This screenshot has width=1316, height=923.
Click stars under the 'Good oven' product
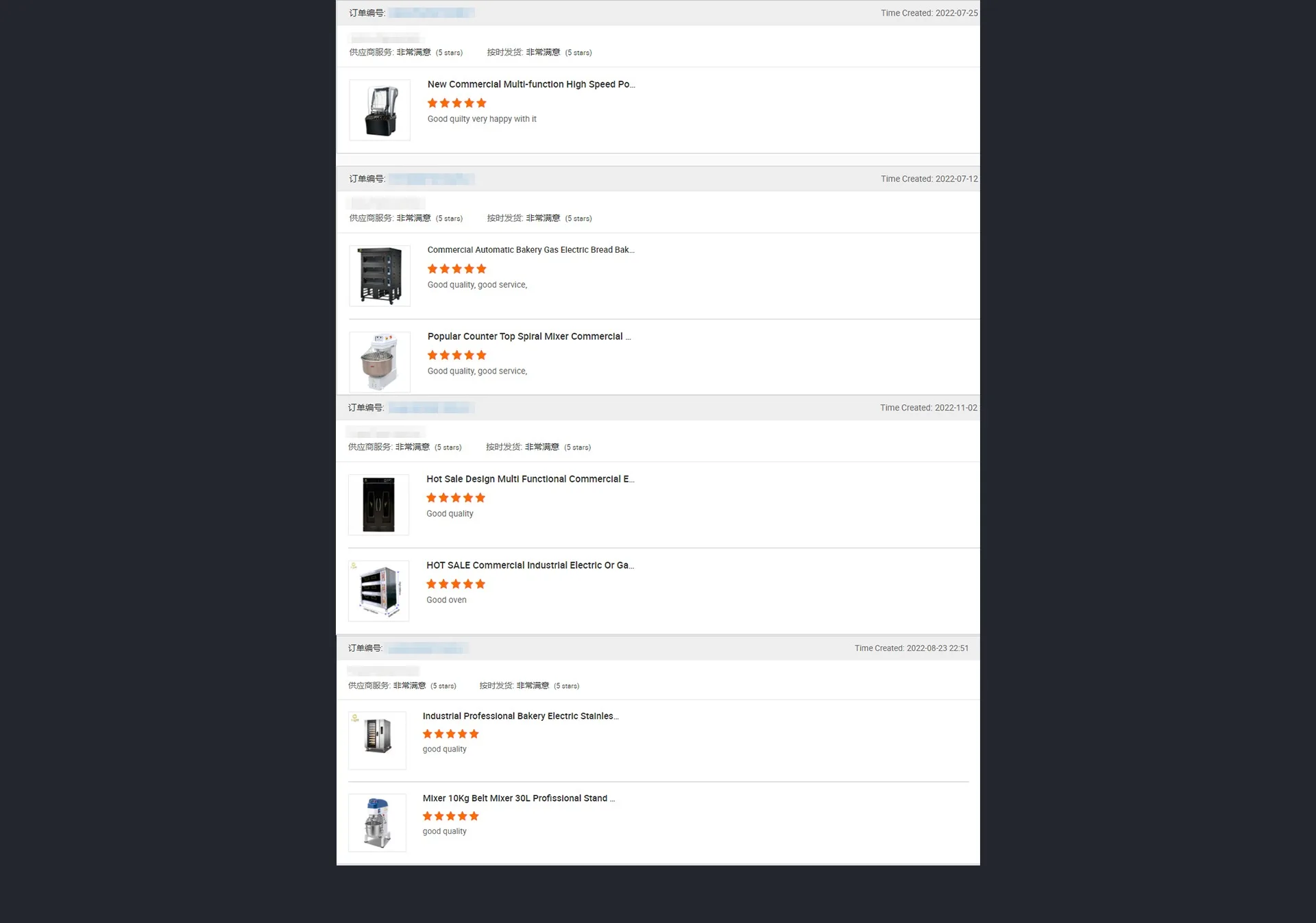456,584
